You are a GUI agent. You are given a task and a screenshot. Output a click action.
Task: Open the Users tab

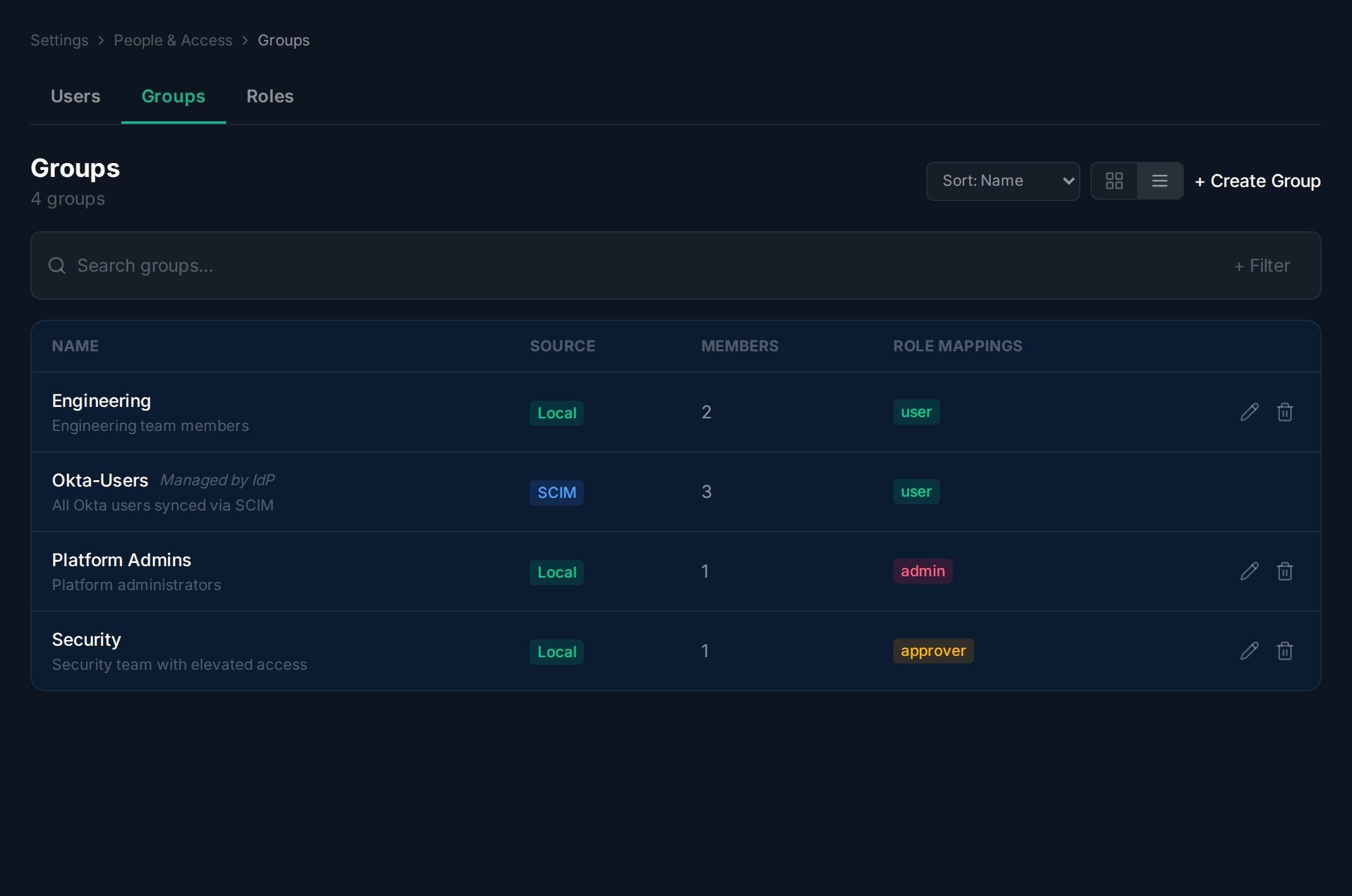[x=75, y=96]
